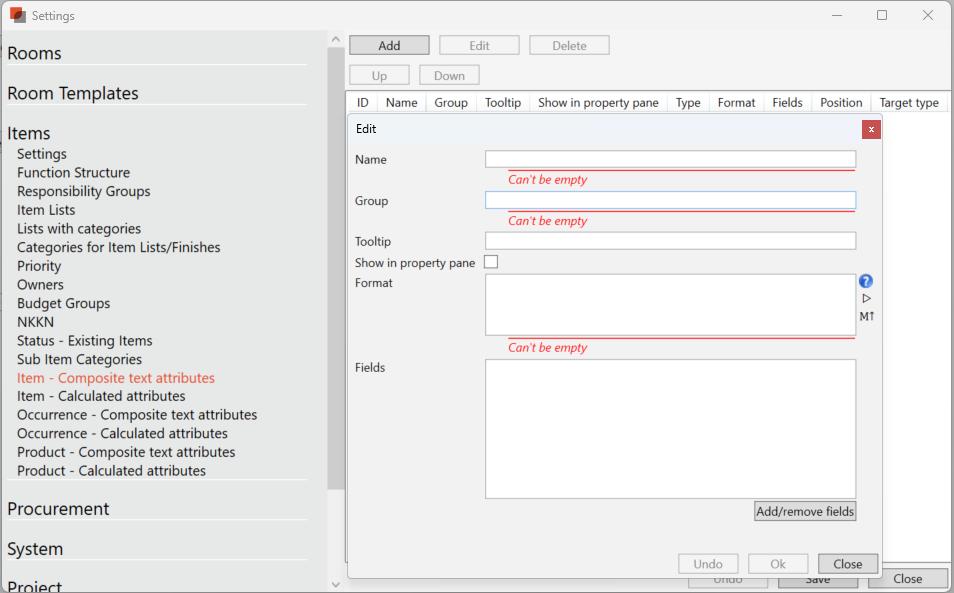
Task: Click the blue help icon beside Format
Action: point(866,282)
